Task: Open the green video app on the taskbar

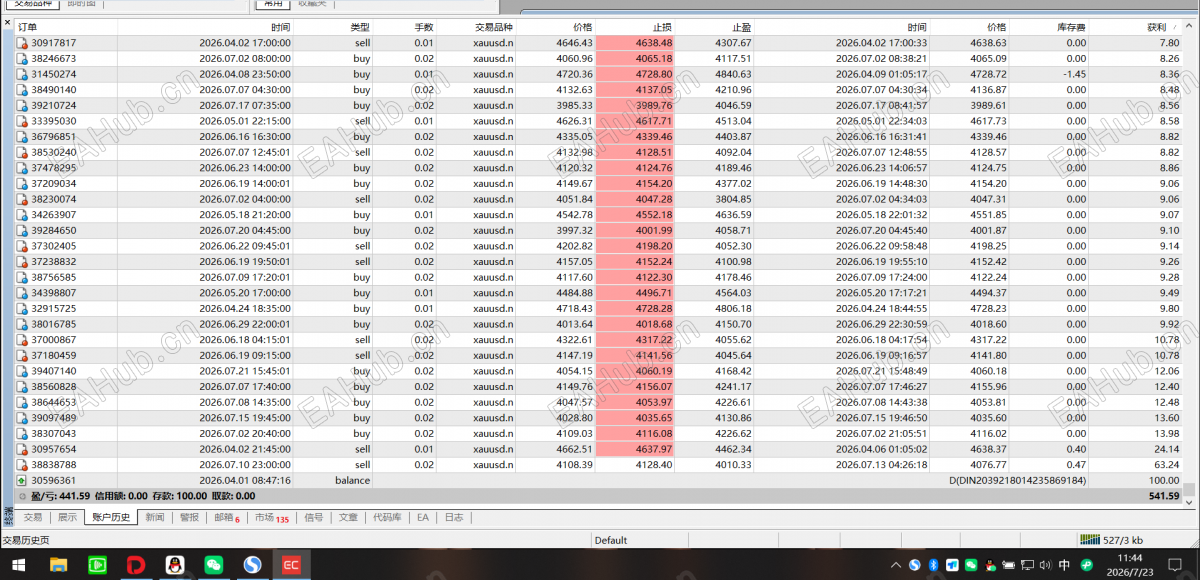Action: pyautogui.click(x=98, y=565)
